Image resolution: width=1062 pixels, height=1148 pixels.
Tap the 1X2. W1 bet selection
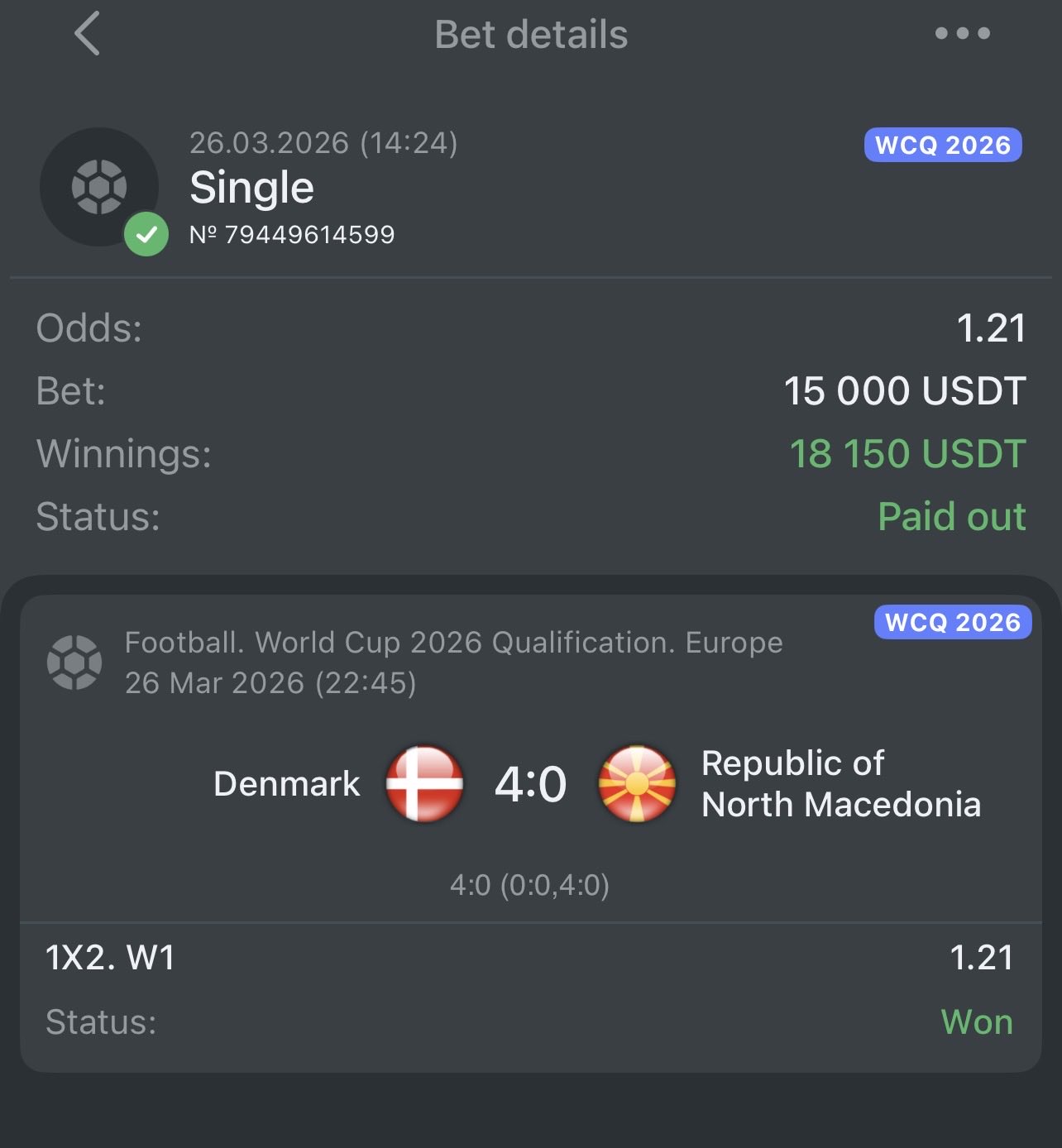110,958
